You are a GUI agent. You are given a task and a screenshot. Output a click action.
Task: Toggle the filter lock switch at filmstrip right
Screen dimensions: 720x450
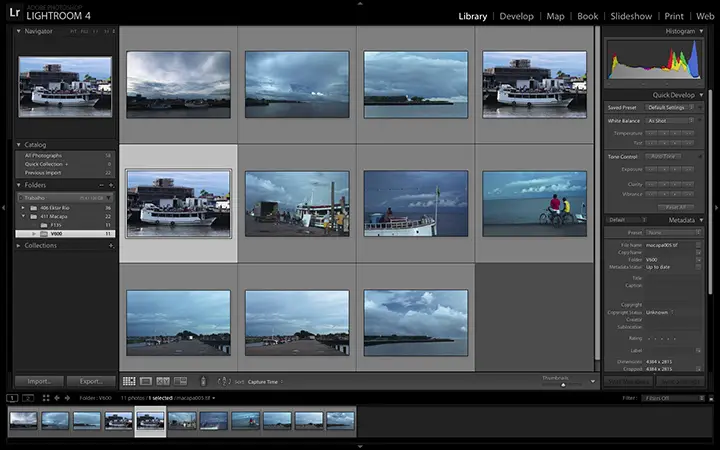pyautogui.click(x=711, y=398)
